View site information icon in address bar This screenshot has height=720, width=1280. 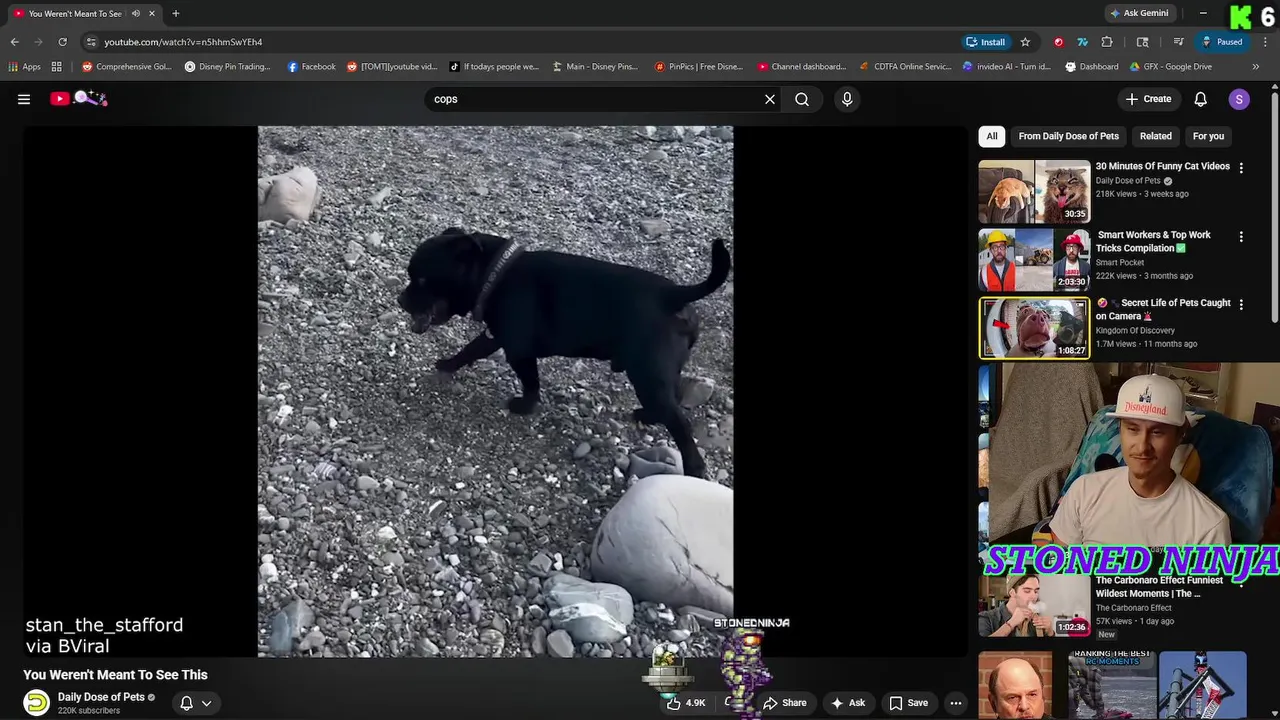(91, 42)
